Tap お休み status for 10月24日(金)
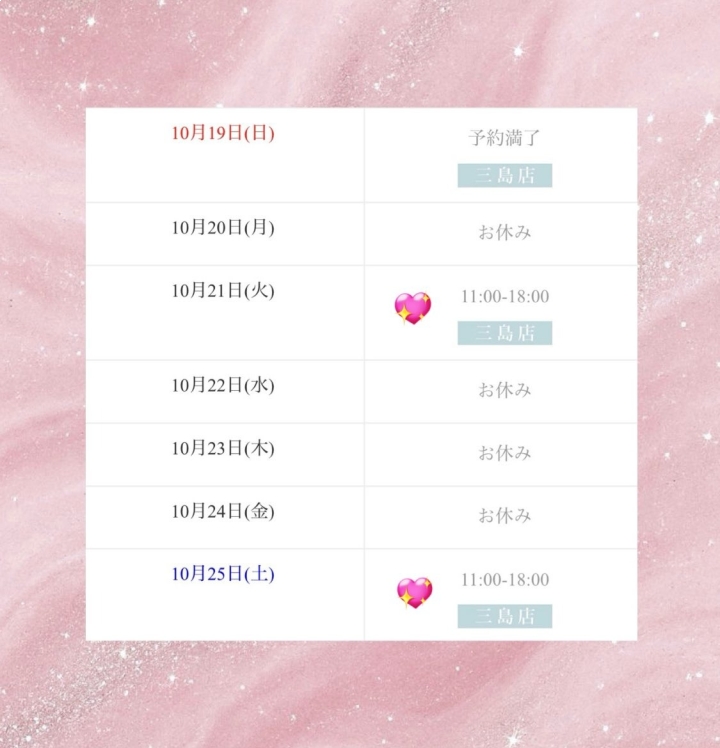 point(505,516)
